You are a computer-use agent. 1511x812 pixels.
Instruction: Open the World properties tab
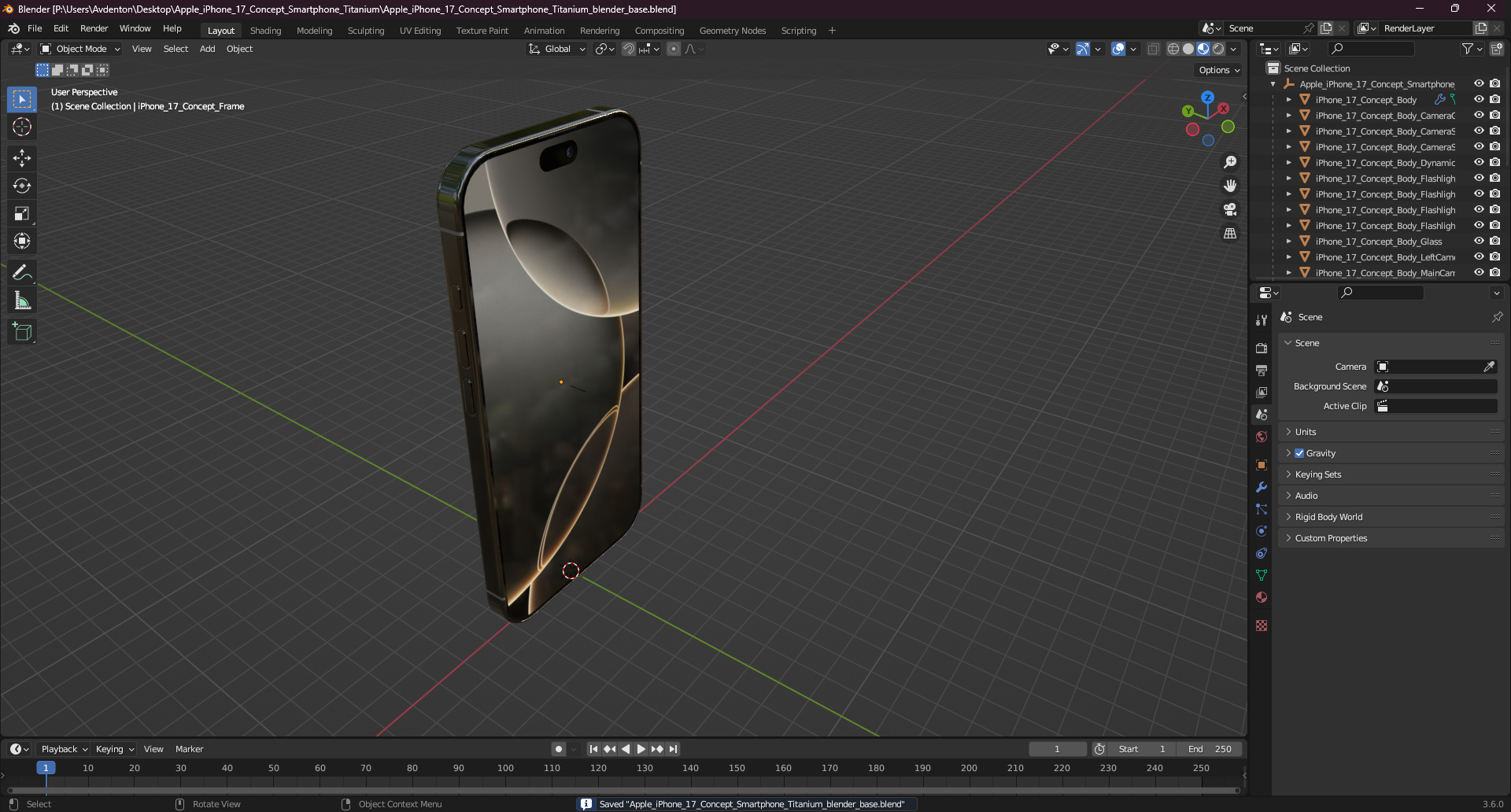coord(1262,437)
